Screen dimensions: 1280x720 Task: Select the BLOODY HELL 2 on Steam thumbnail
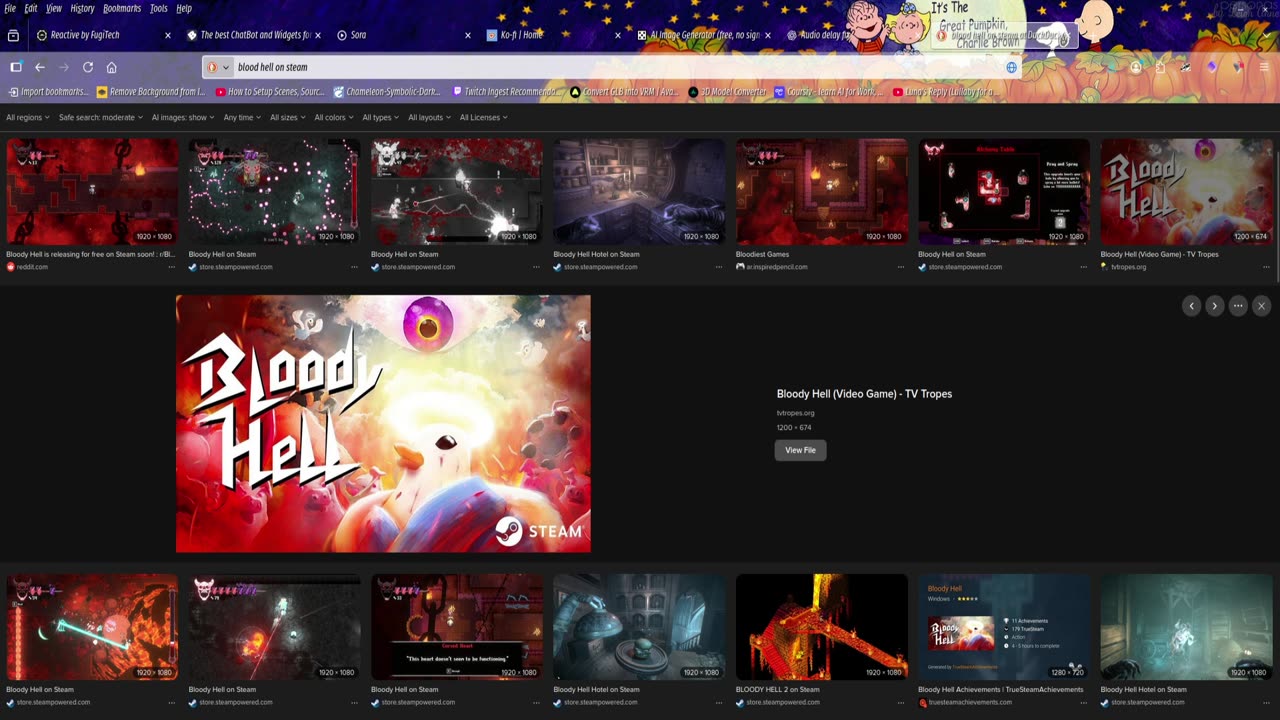coord(822,627)
